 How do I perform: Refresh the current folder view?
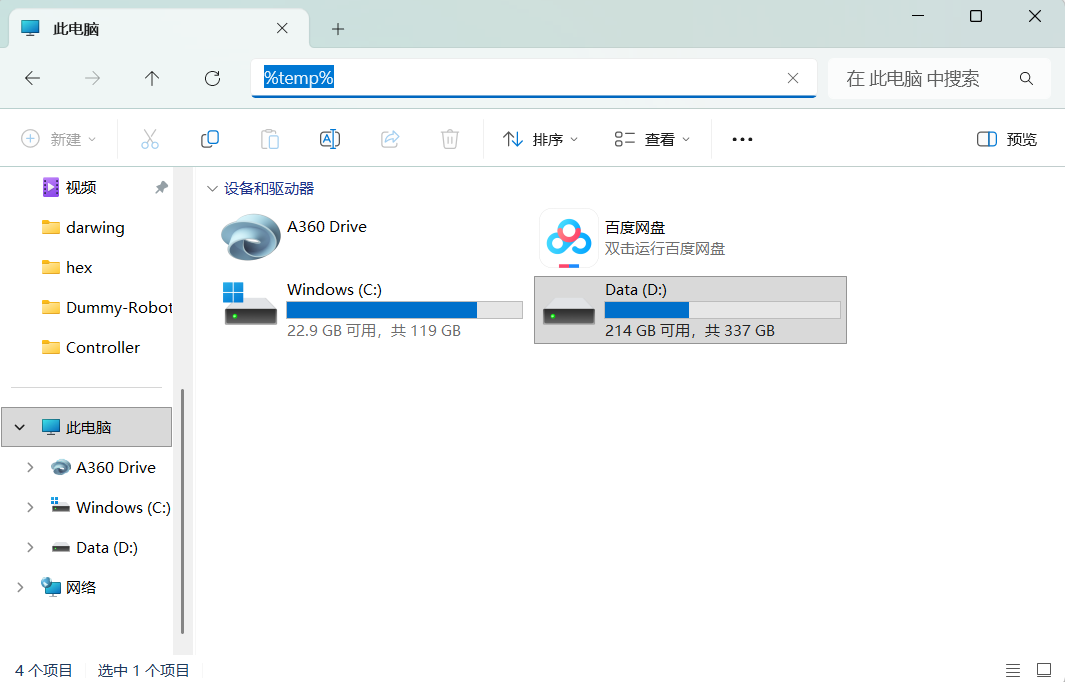click(x=212, y=78)
